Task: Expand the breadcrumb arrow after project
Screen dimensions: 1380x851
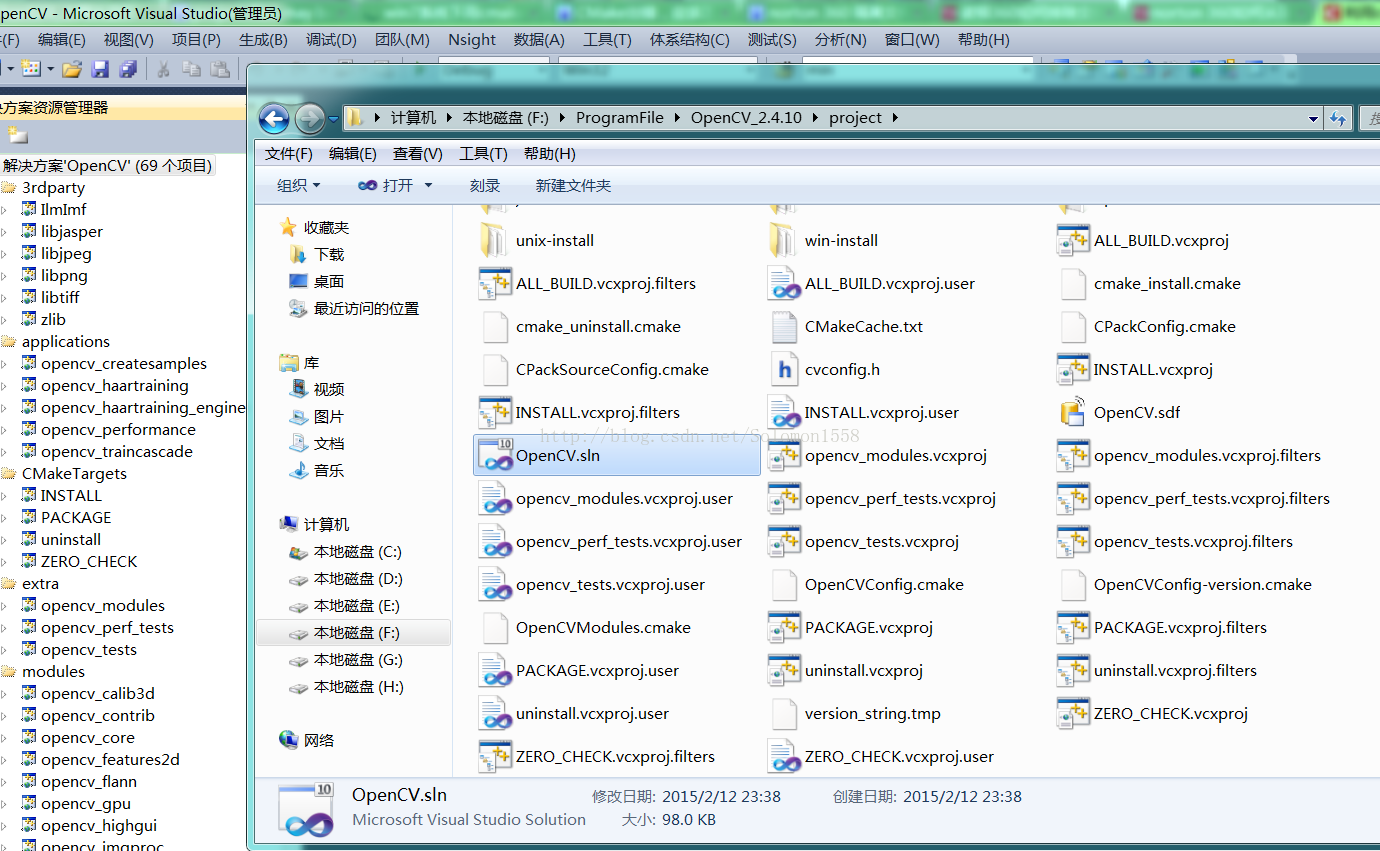Action: point(894,118)
